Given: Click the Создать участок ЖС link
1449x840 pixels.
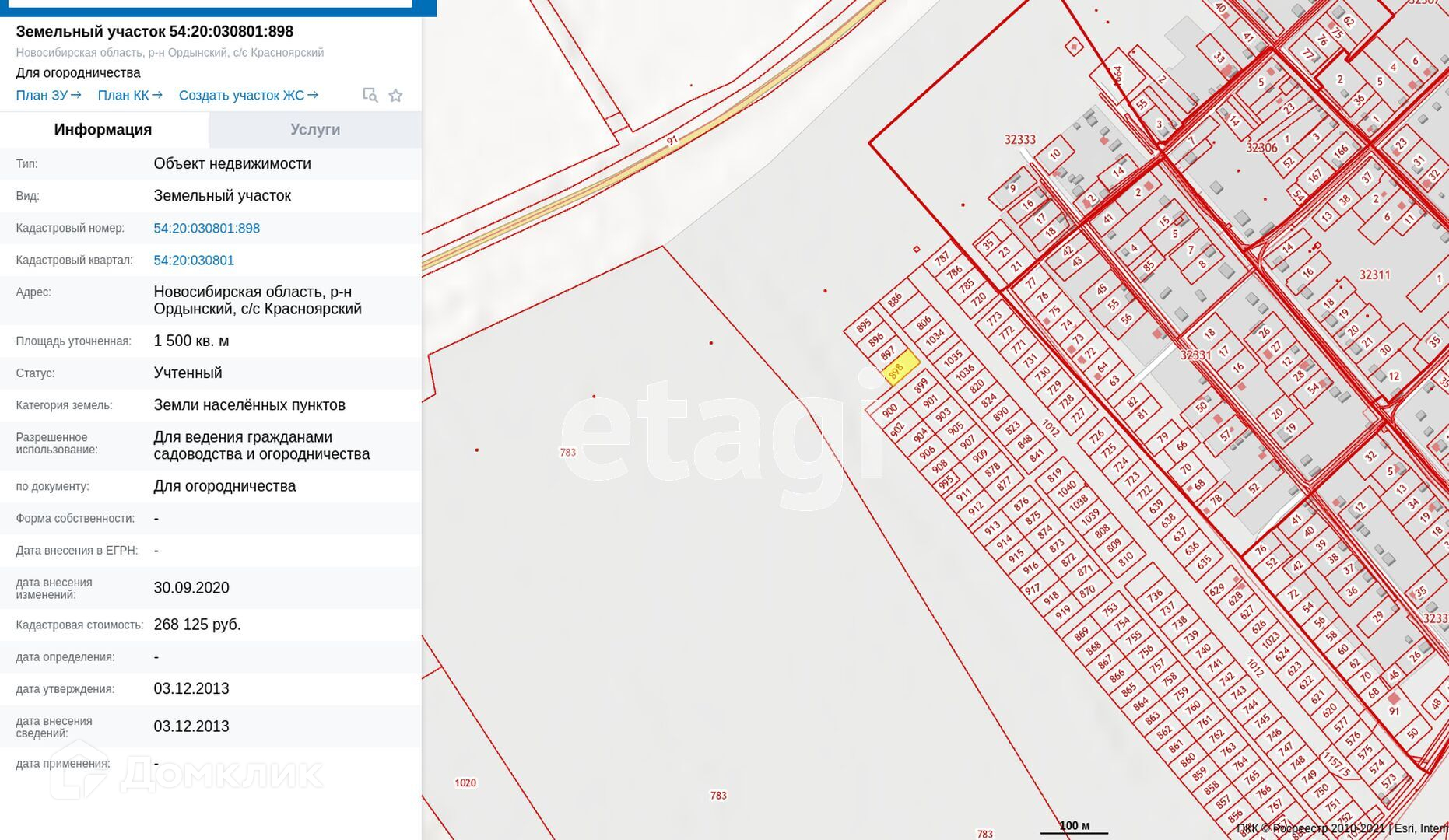Looking at the screenshot, I should point(248,95).
